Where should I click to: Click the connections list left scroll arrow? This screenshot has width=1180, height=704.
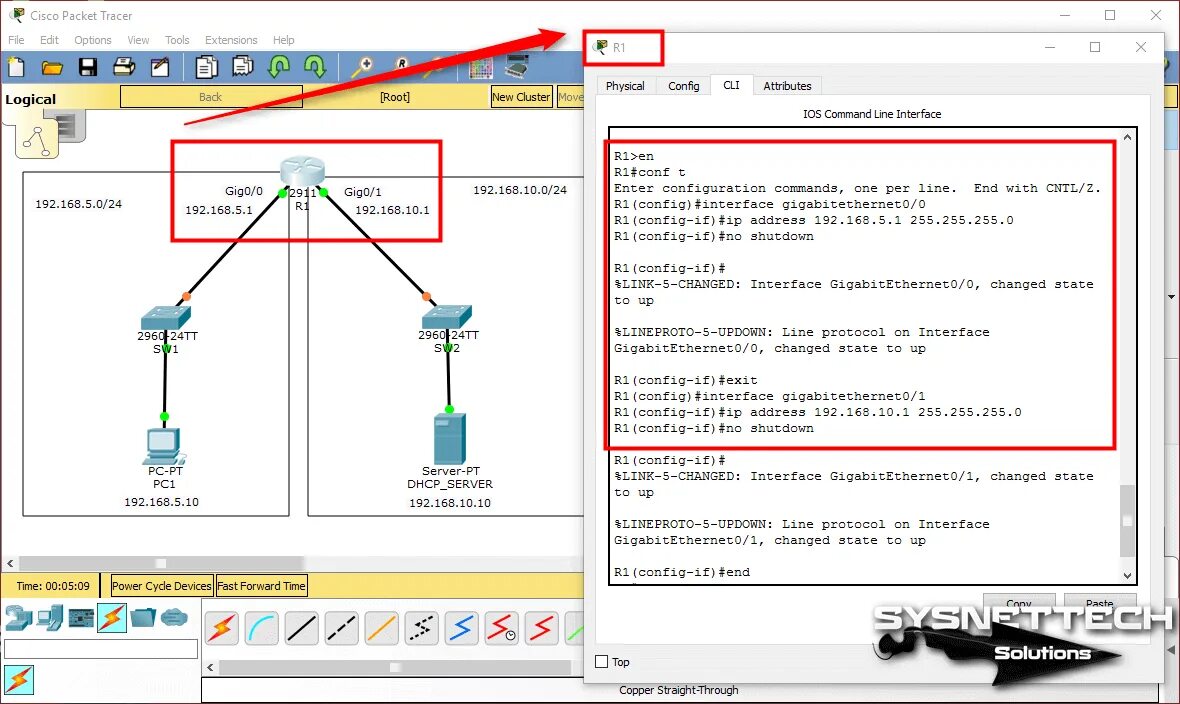[x=210, y=667]
